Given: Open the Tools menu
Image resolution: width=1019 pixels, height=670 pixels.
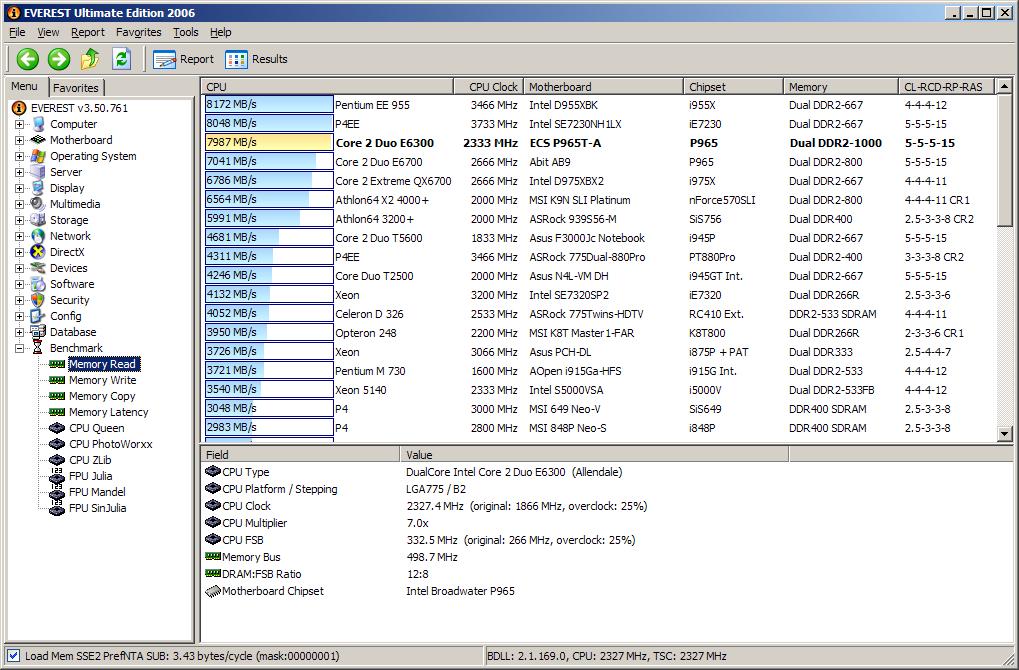Looking at the screenshot, I should point(186,32).
